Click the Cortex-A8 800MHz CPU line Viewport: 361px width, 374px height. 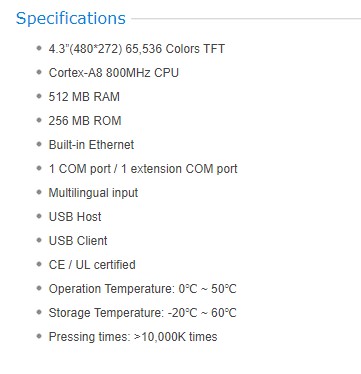click(114, 73)
